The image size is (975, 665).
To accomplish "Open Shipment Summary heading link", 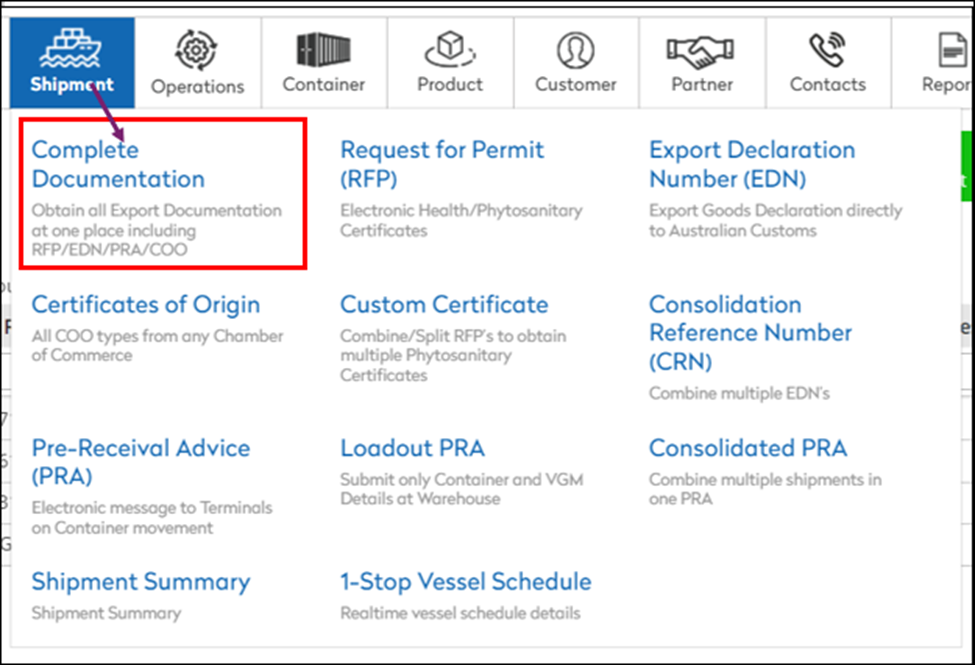I will (141, 582).
